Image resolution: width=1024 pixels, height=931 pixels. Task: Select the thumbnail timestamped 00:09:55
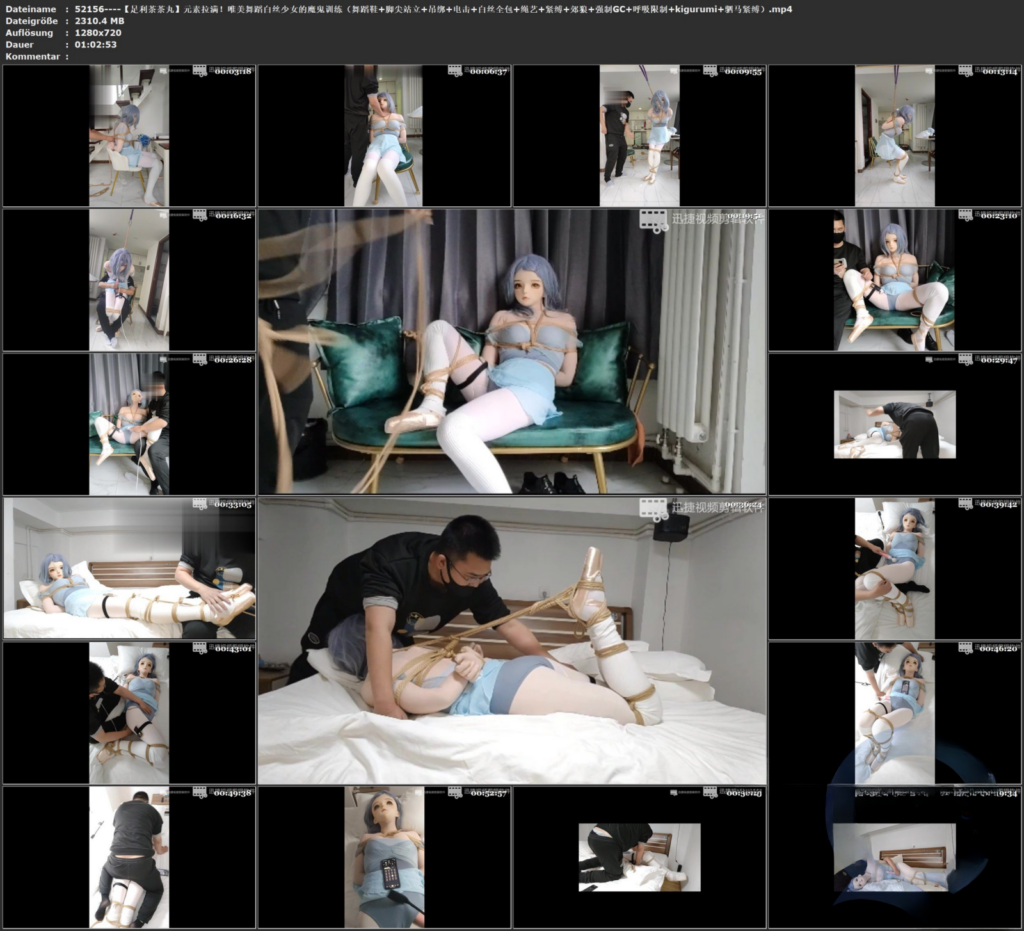639,135
